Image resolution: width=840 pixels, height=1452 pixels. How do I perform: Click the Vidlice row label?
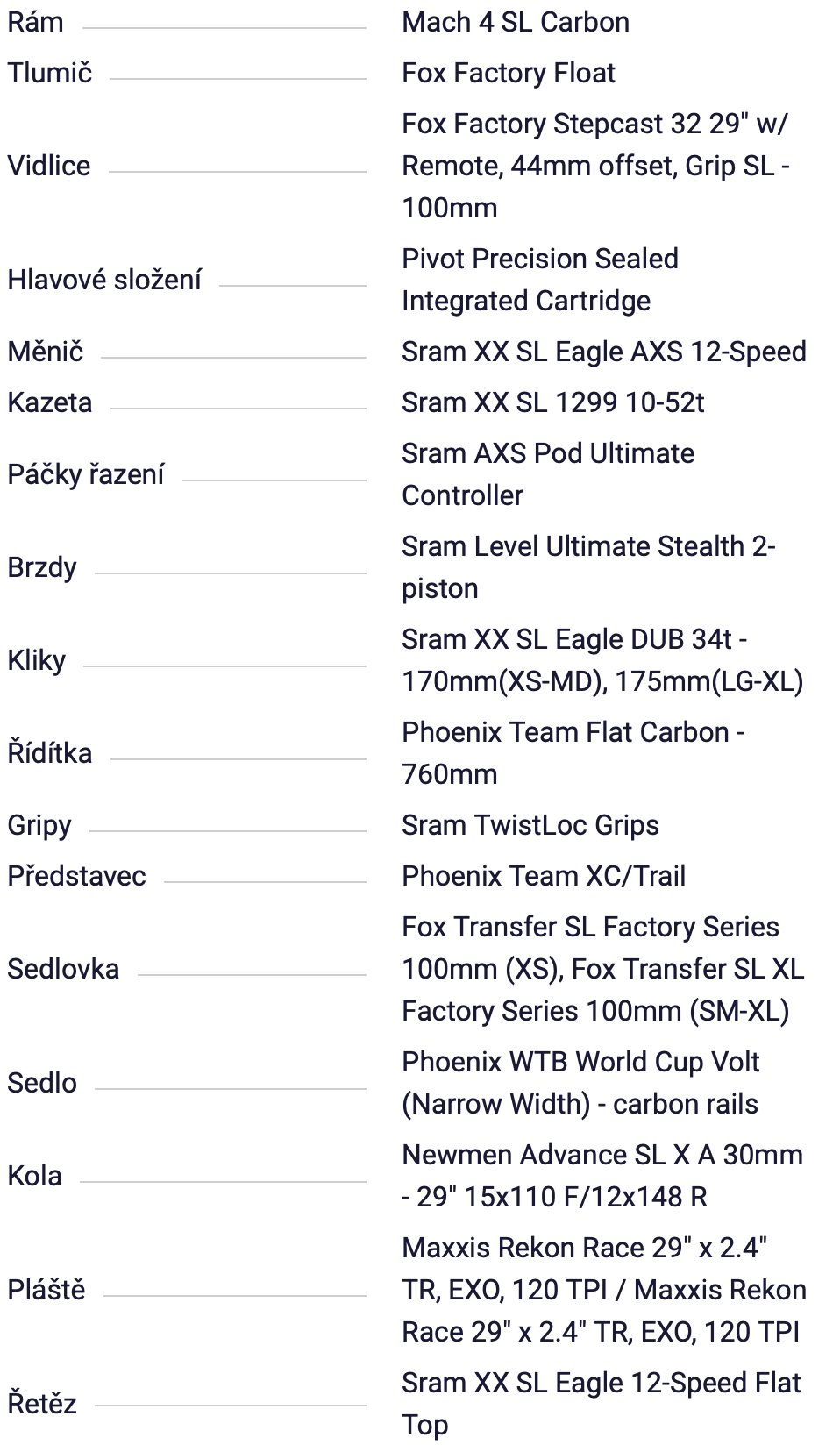point(48,166)
